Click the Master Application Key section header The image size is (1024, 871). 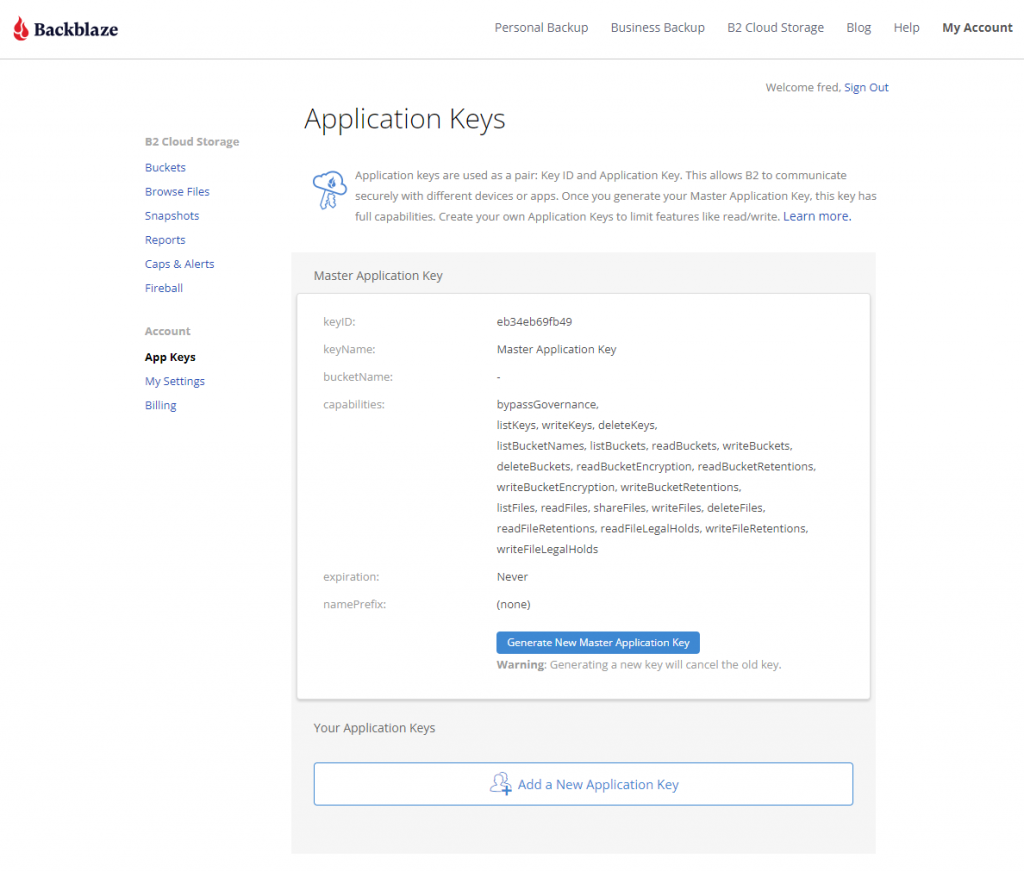(378, 276)
